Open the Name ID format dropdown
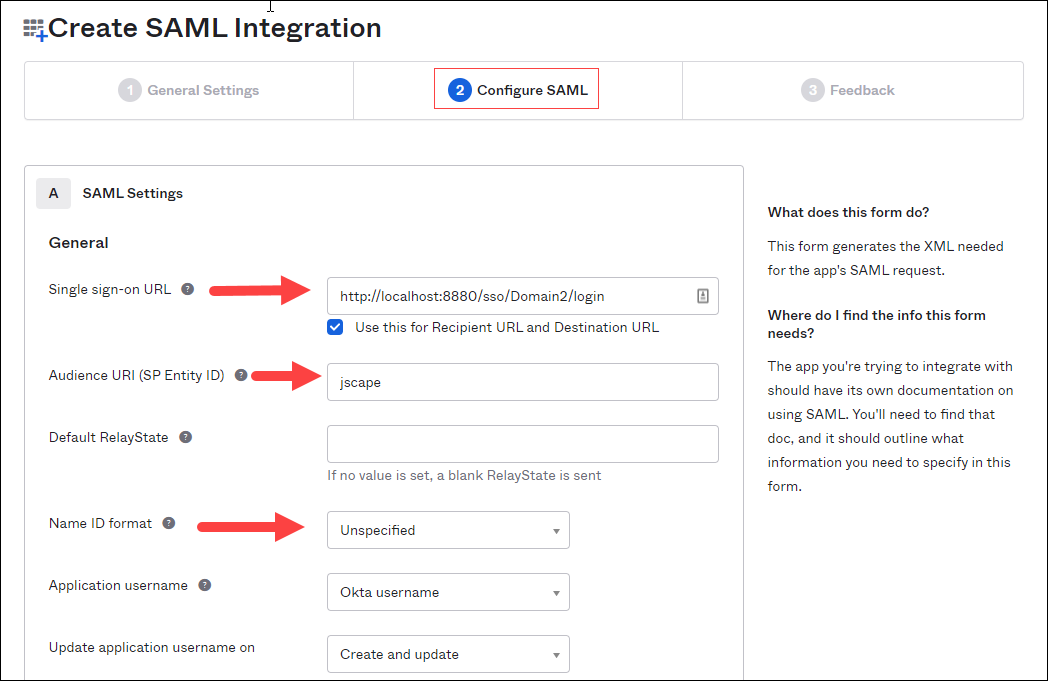Screen dimensions: 1048x681 tap(448, 530)
